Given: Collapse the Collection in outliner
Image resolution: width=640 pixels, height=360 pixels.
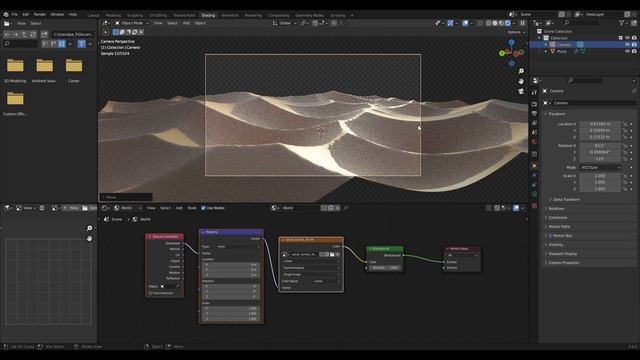Looking at the screenshot, I should [x=539, y=38].
